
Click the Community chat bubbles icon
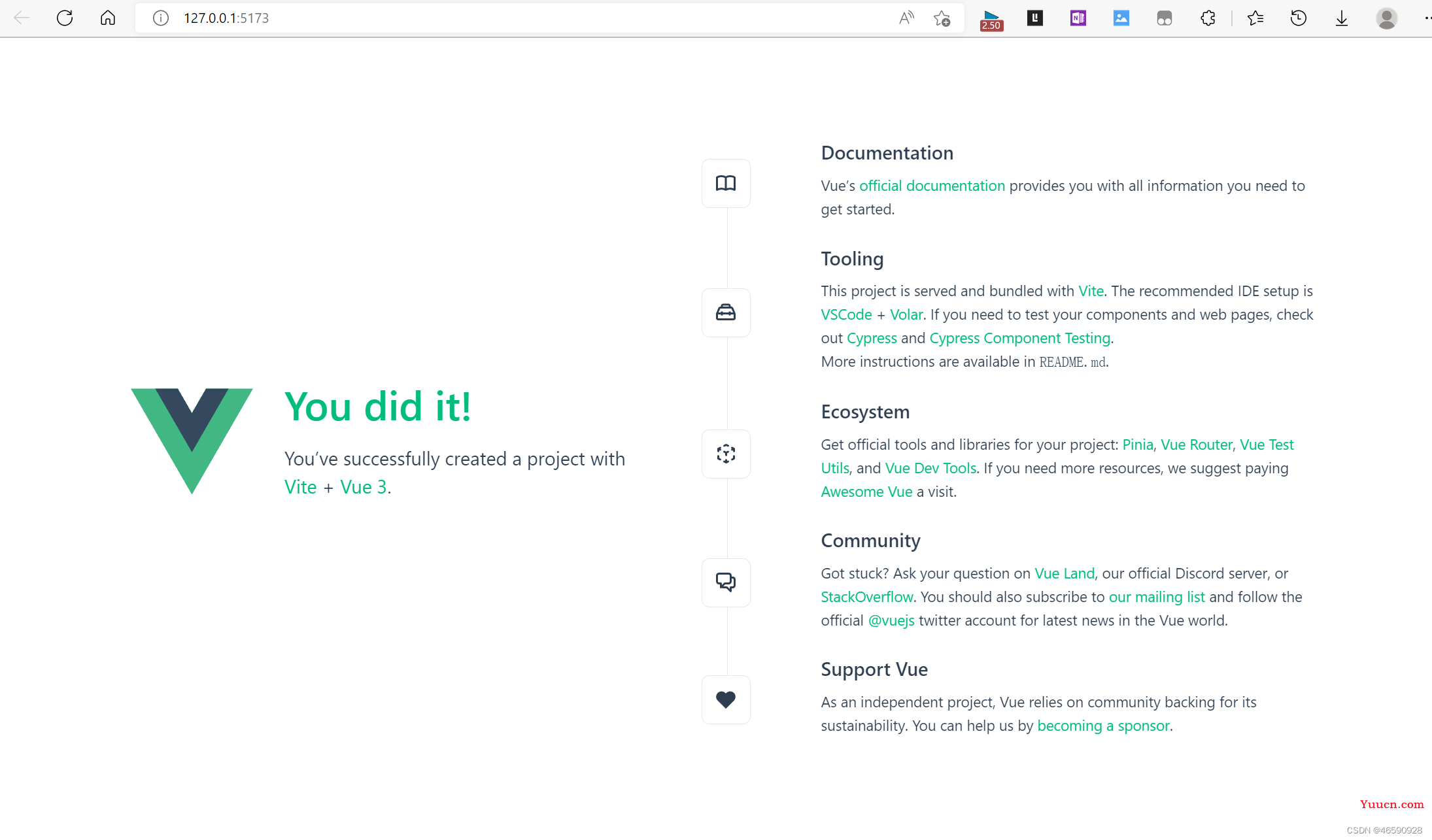(726, 582)
